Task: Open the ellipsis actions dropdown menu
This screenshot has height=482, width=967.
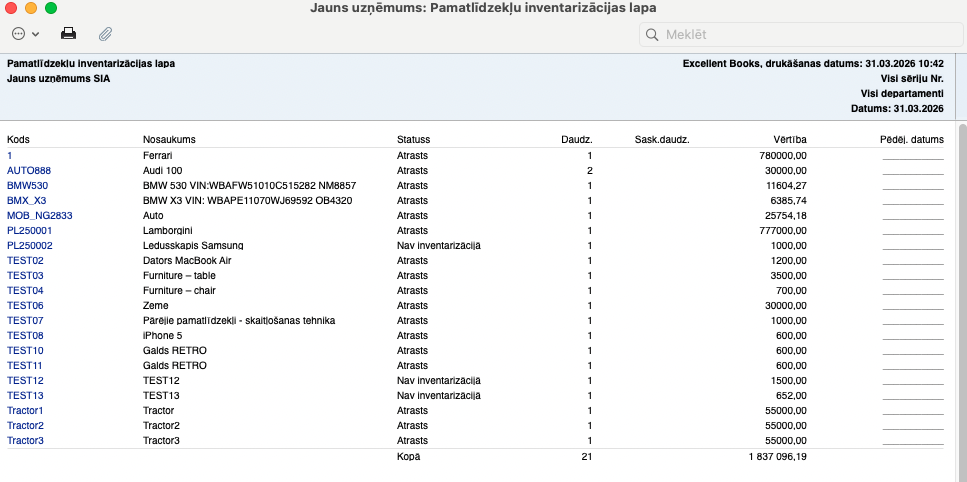Action: (x=25, y=33)
